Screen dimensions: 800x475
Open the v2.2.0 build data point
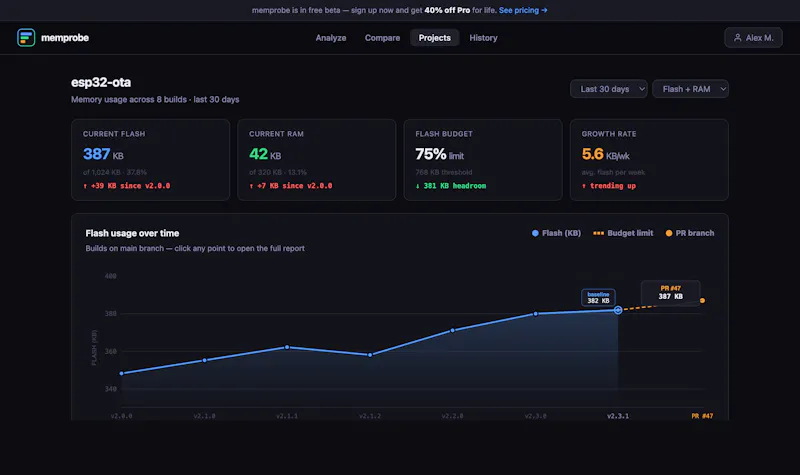(x=453, y=330)
